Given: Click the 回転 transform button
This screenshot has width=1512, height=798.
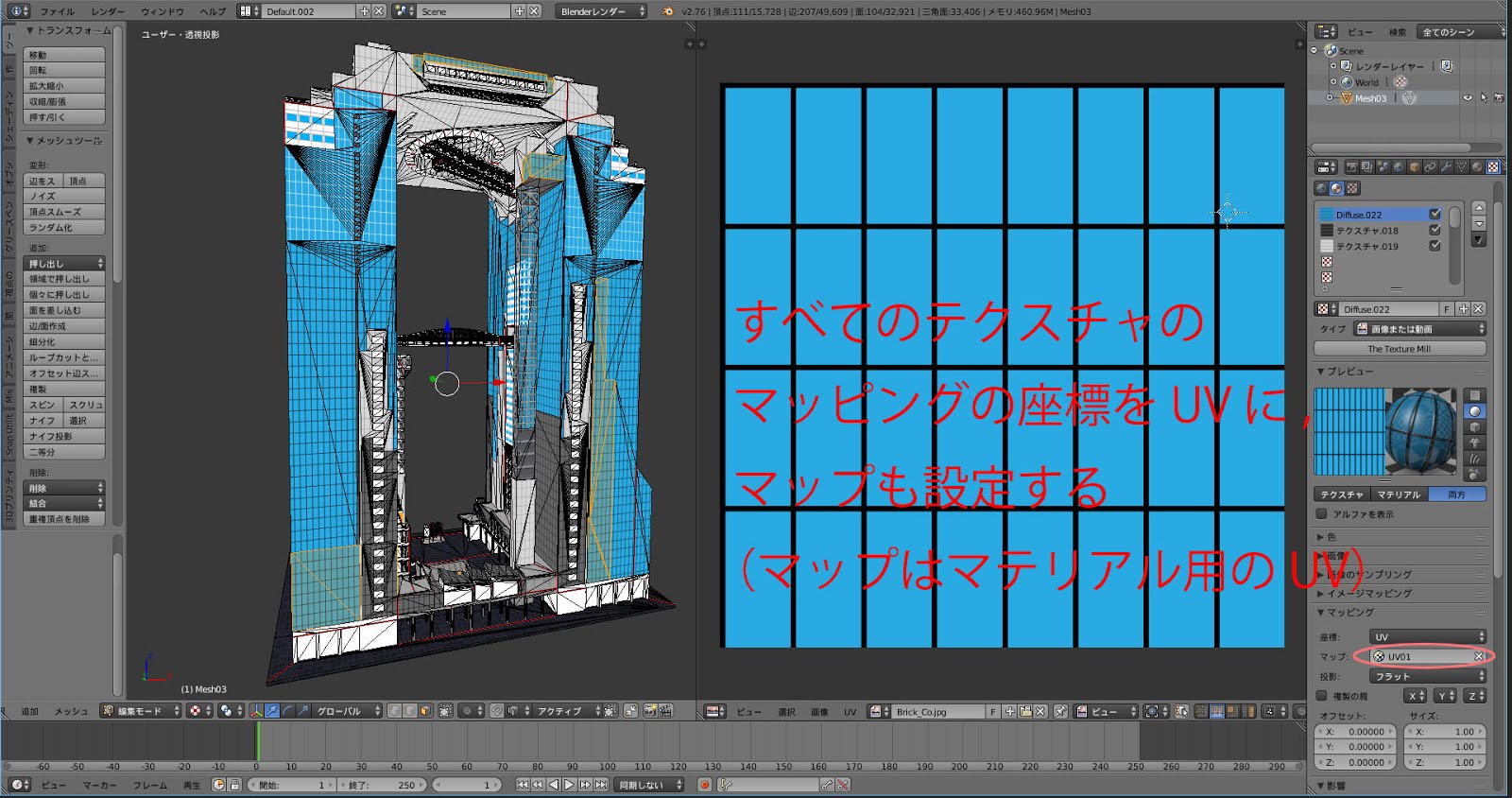Looking at the screenshot, I should [64, 70].
